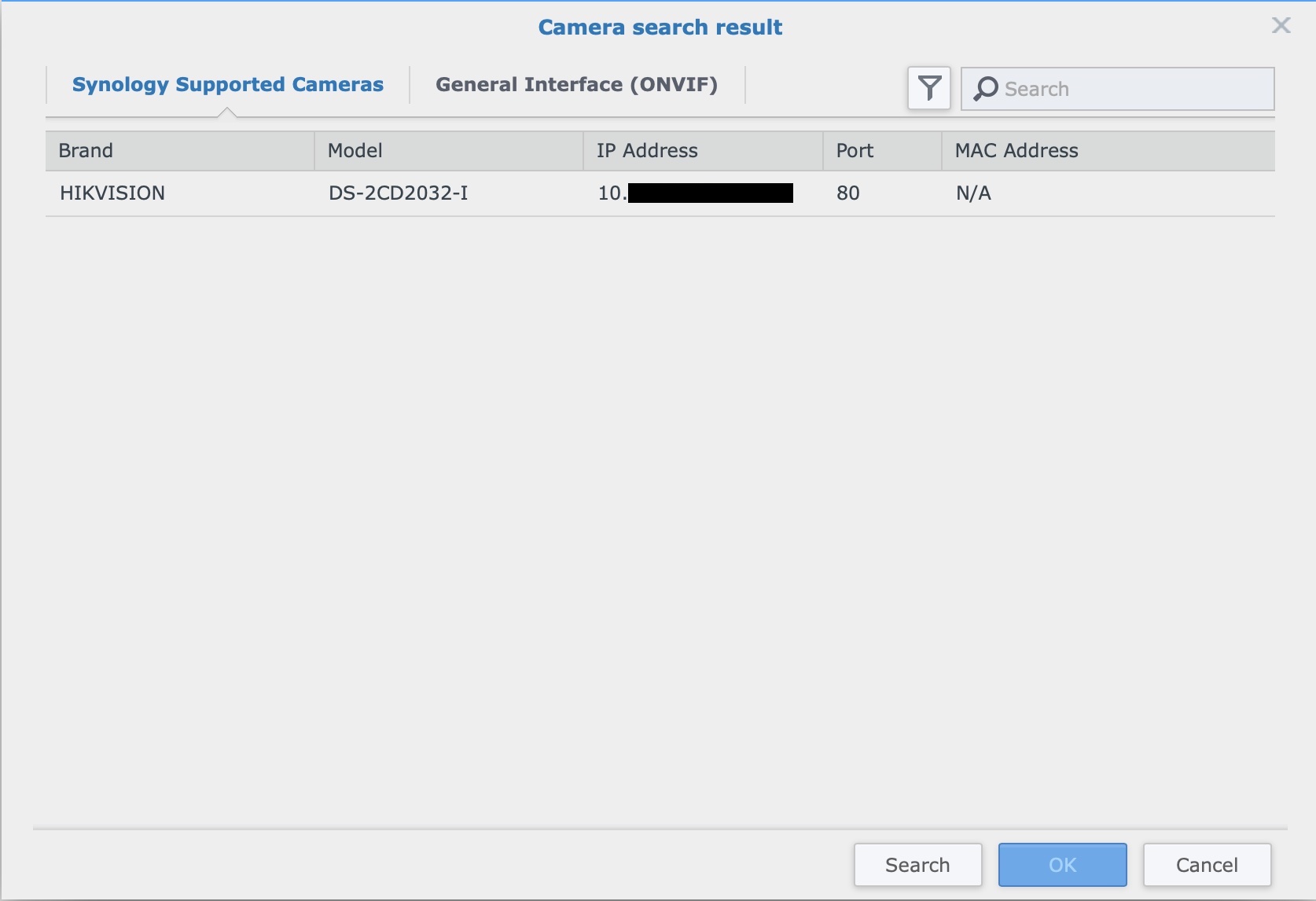Switch to the General Interface (ONVIF) tab
This screenshot has width=1316, height=901.
coord(577,85)
